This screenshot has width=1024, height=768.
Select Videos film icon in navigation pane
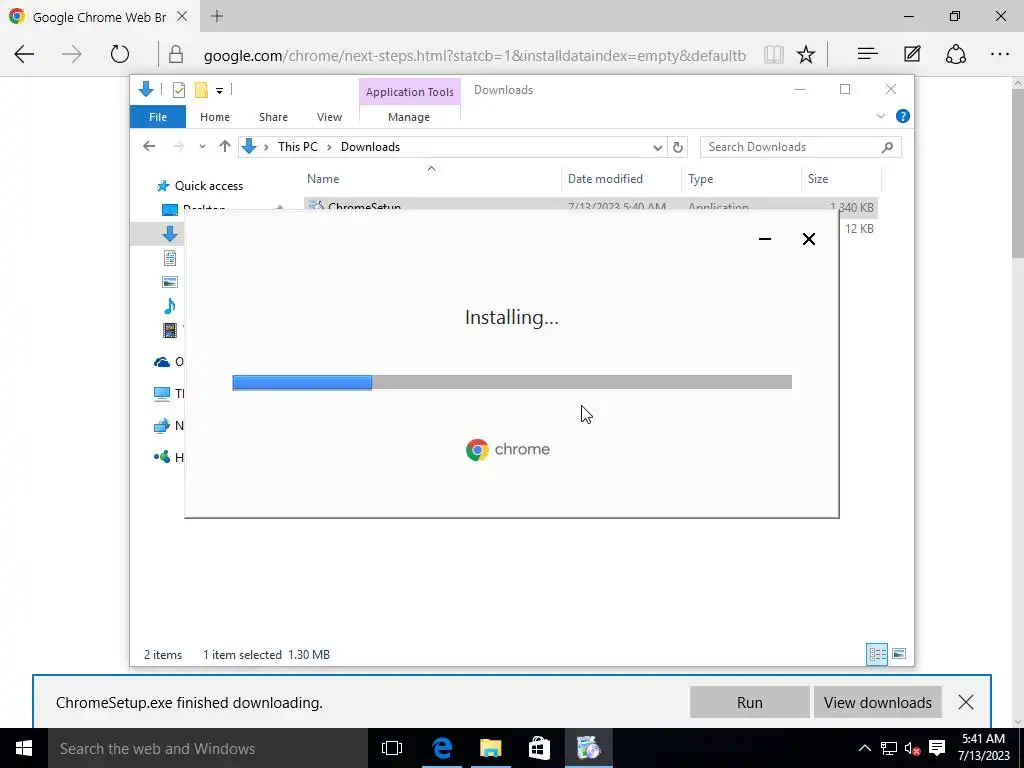click(x=170, y=330)
